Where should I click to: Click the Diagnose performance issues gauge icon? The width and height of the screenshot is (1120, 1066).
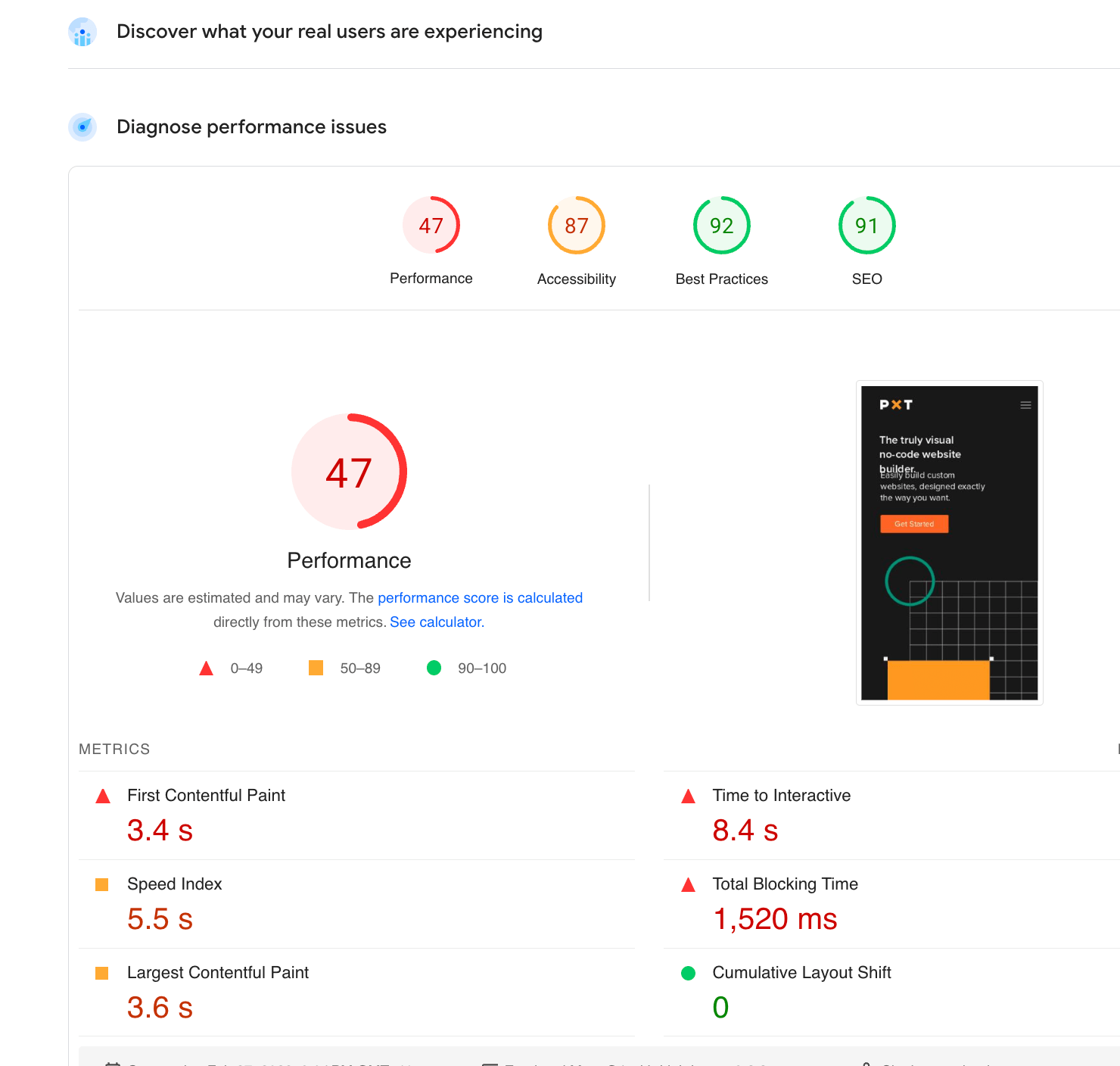(x=82, y=127)
